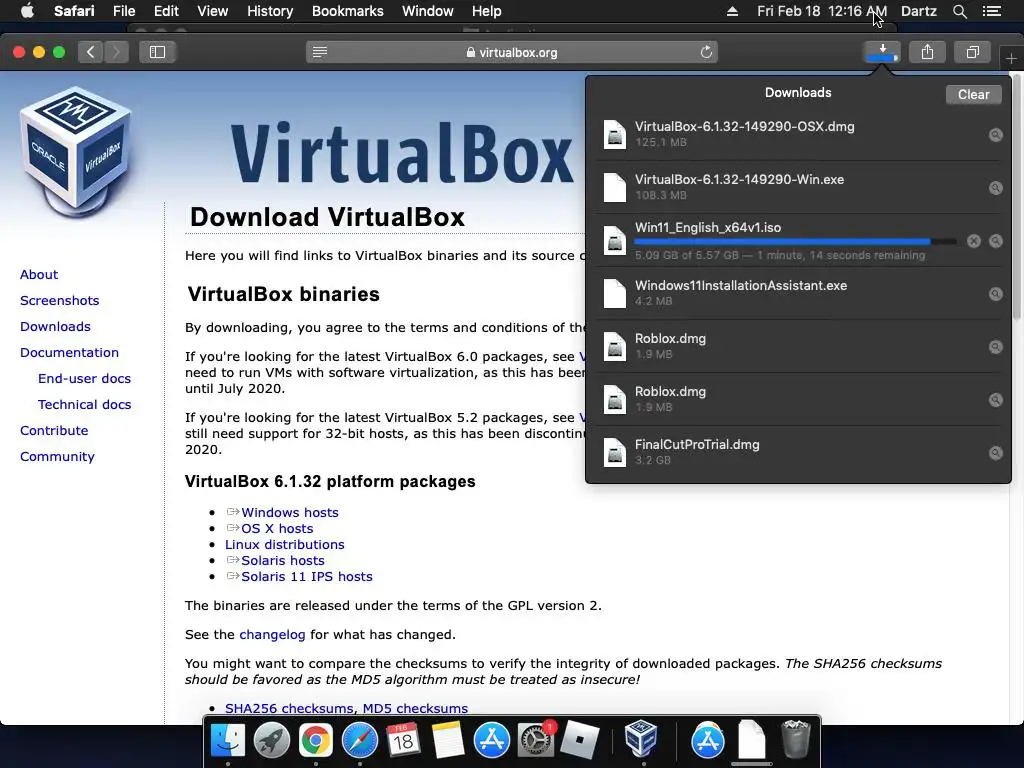Click the Share toolbar icon
The width and height of the screenshot is (1024, 768).
click(x=927, y=52)
